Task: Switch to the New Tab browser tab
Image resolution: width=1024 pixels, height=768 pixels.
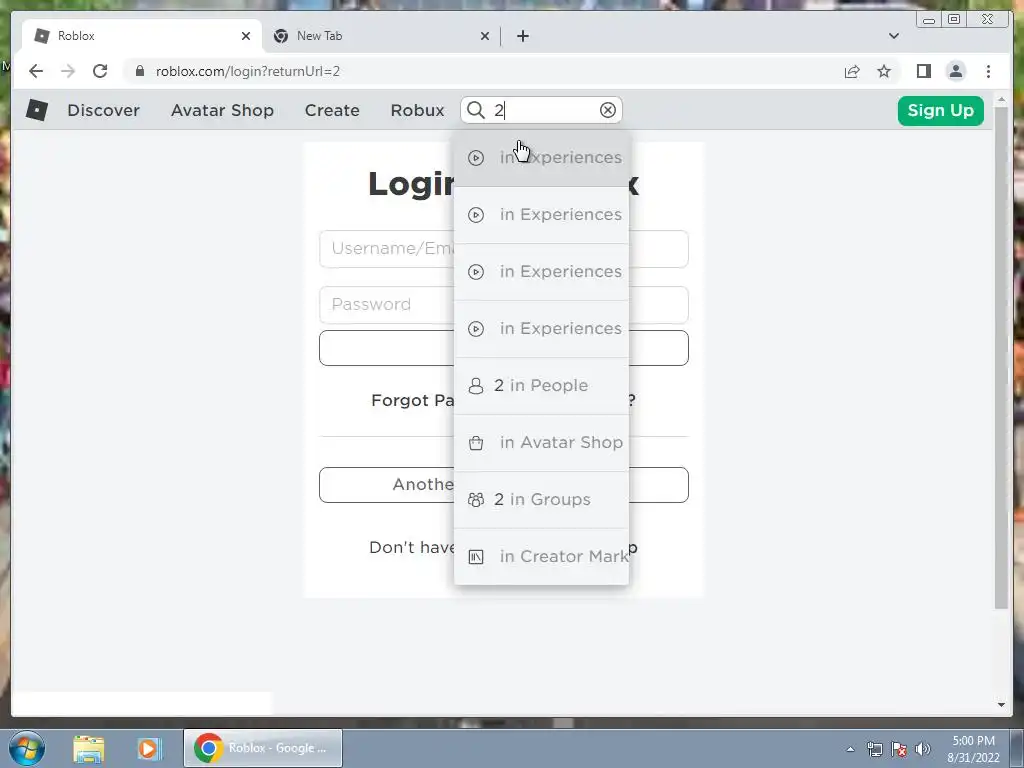Action: coord(382,36)
